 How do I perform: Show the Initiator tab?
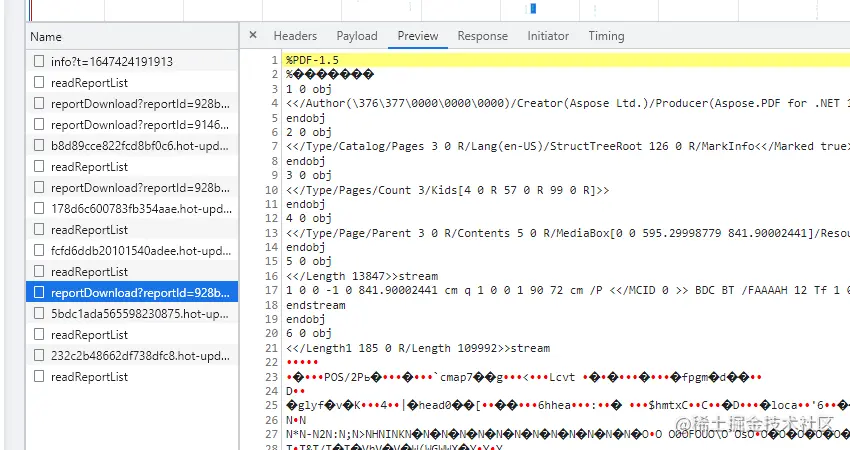tap(548, 36)
